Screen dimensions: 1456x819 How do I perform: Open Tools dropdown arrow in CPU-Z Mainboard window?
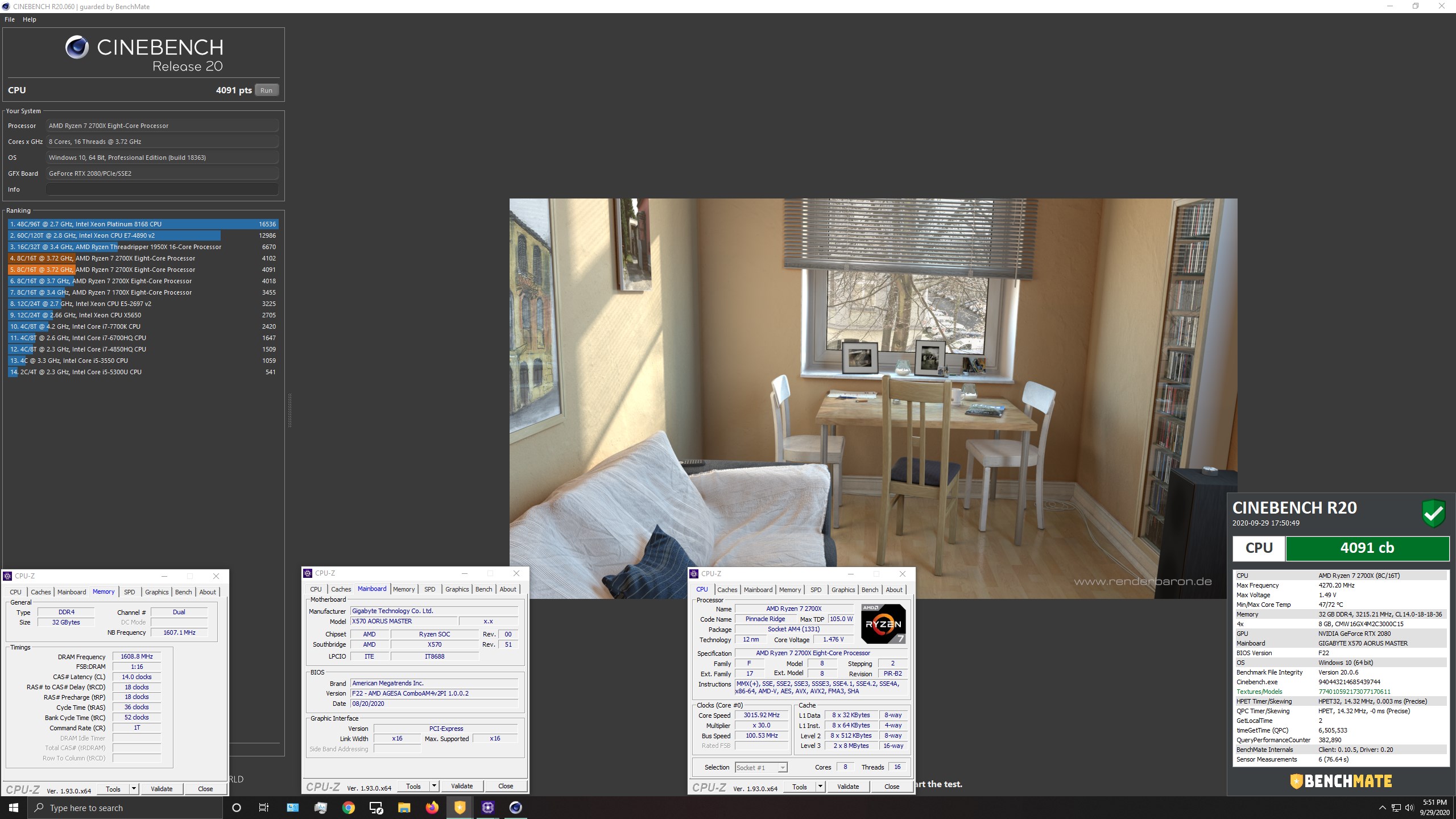point(434,786)
